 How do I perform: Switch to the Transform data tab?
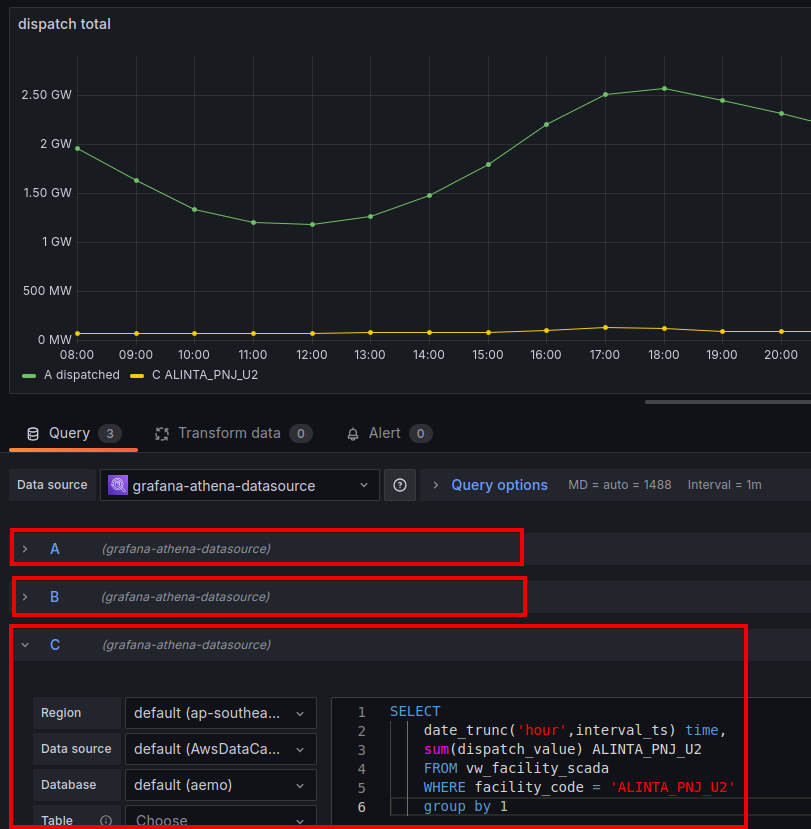point(233,434)
